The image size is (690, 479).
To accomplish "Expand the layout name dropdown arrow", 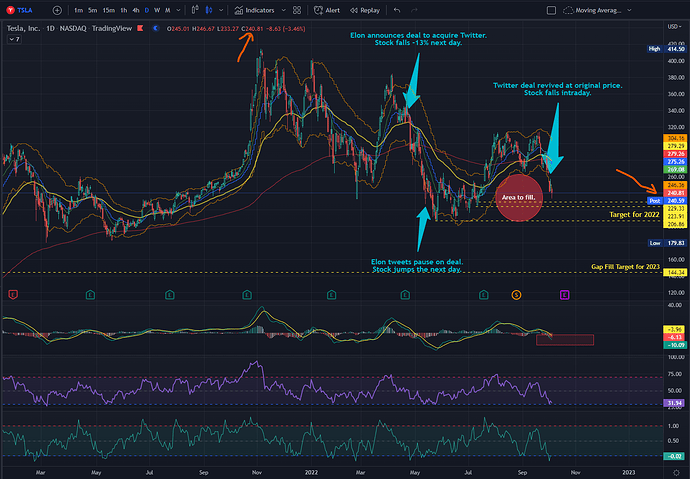I will 629,10.
